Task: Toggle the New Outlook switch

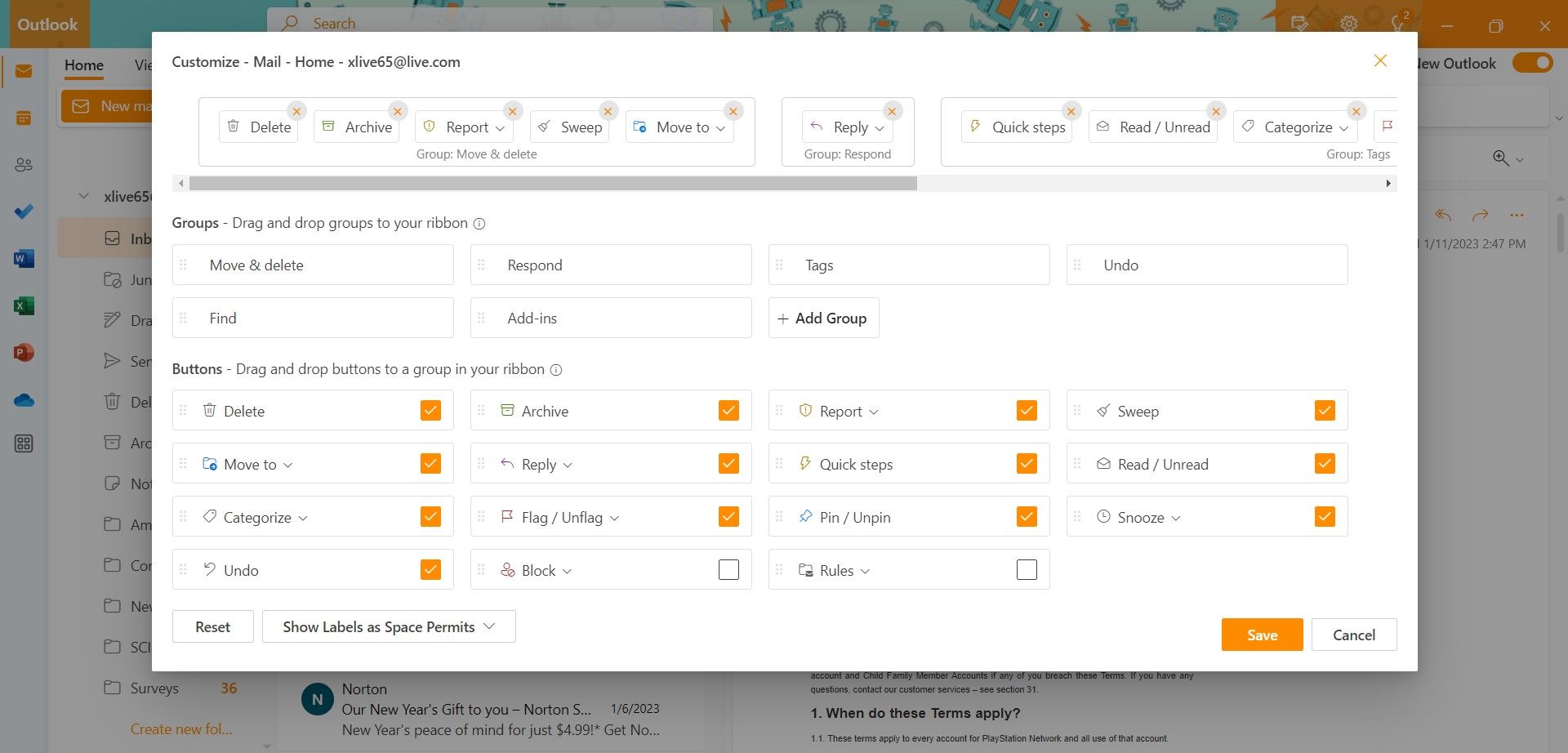Action: coord(1532,62)
